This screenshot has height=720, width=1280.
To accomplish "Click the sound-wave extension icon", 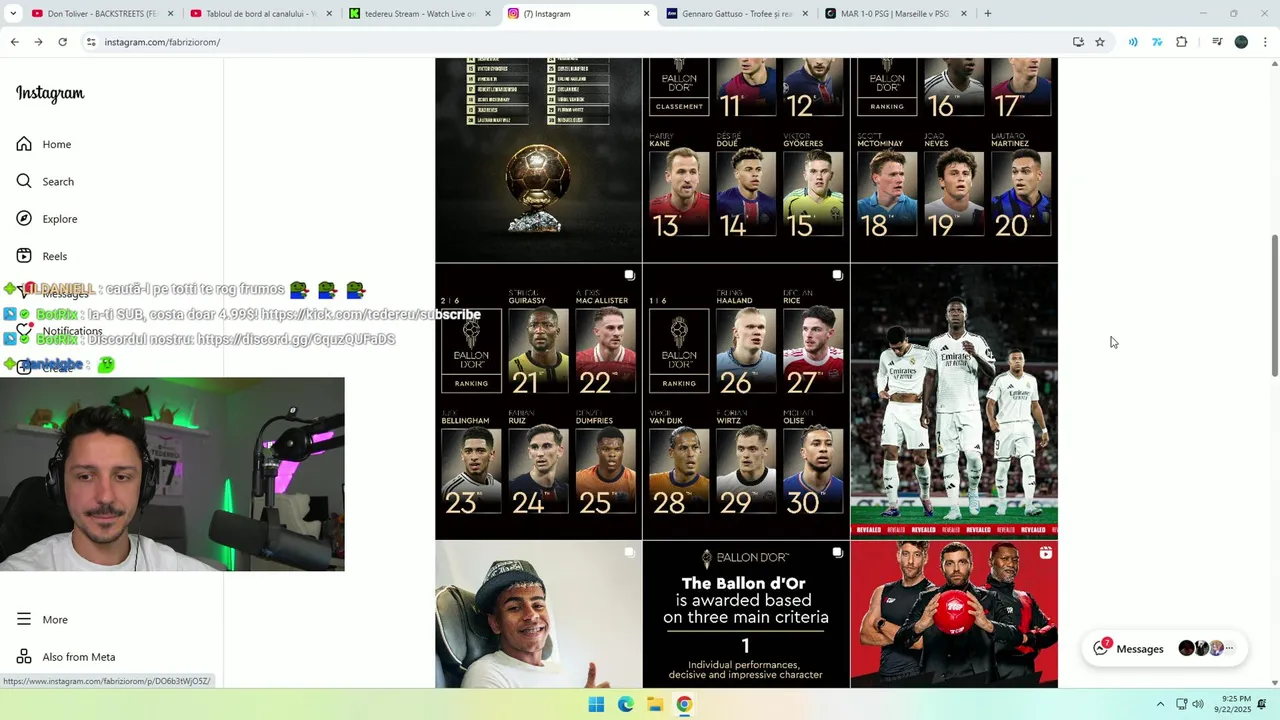I will (x=1133, y=42).
